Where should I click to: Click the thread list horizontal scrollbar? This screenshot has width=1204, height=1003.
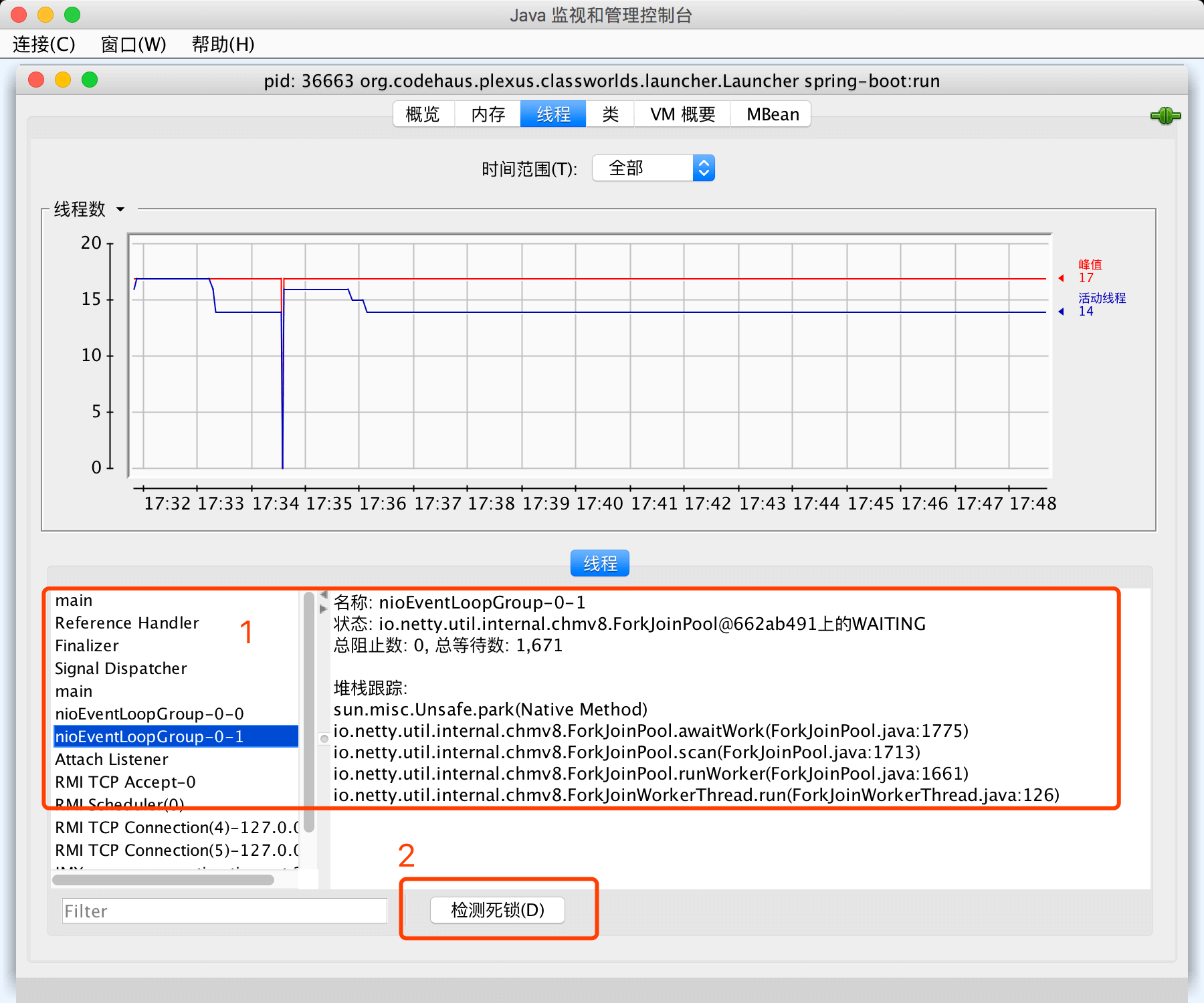[x=163, y=880]
